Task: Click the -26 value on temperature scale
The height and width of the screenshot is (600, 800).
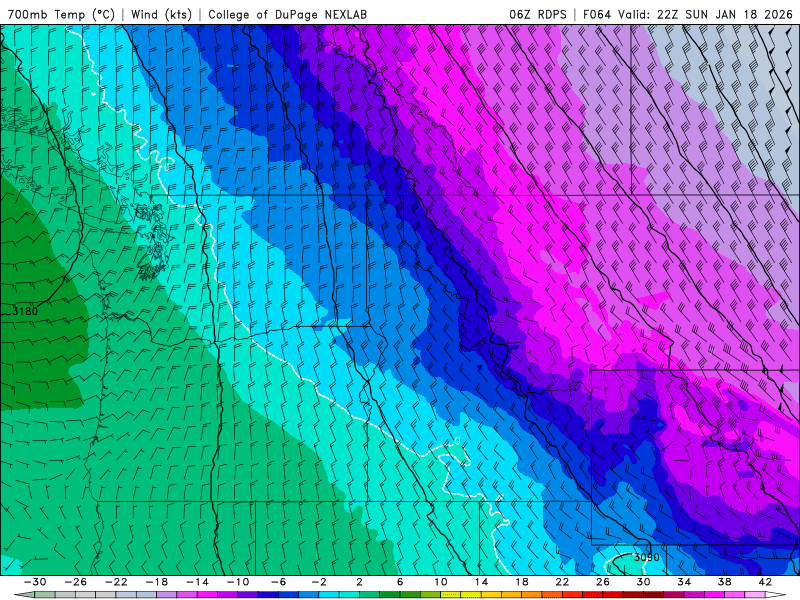Action: pos(76,582)
